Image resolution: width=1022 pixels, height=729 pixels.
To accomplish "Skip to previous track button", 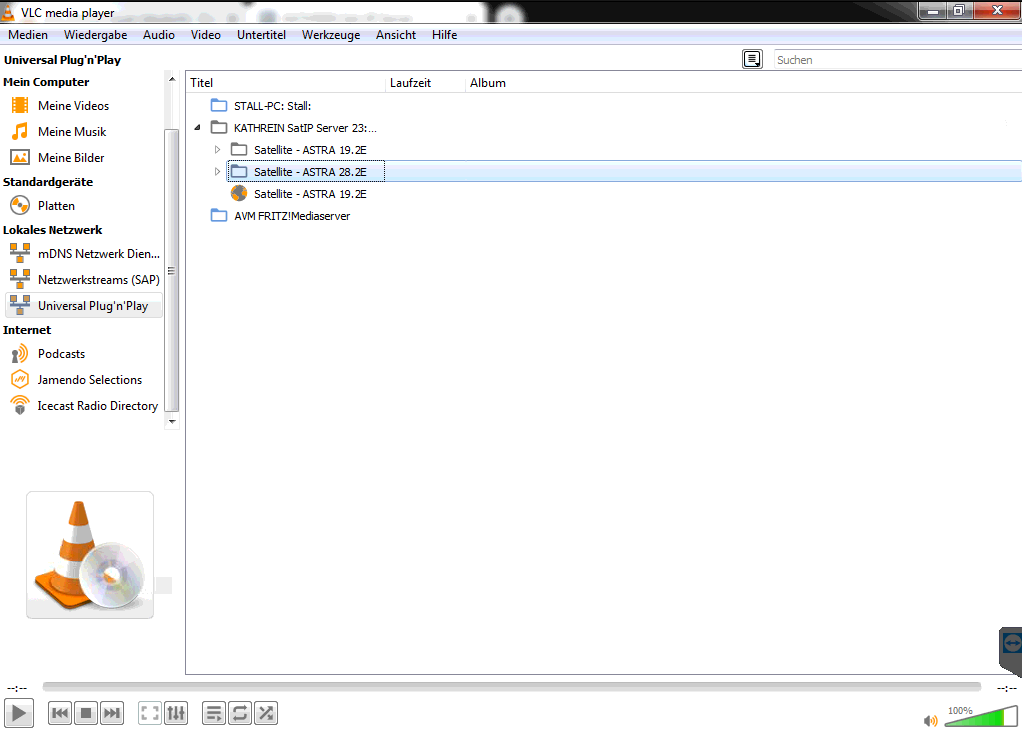I will [60, 713].
